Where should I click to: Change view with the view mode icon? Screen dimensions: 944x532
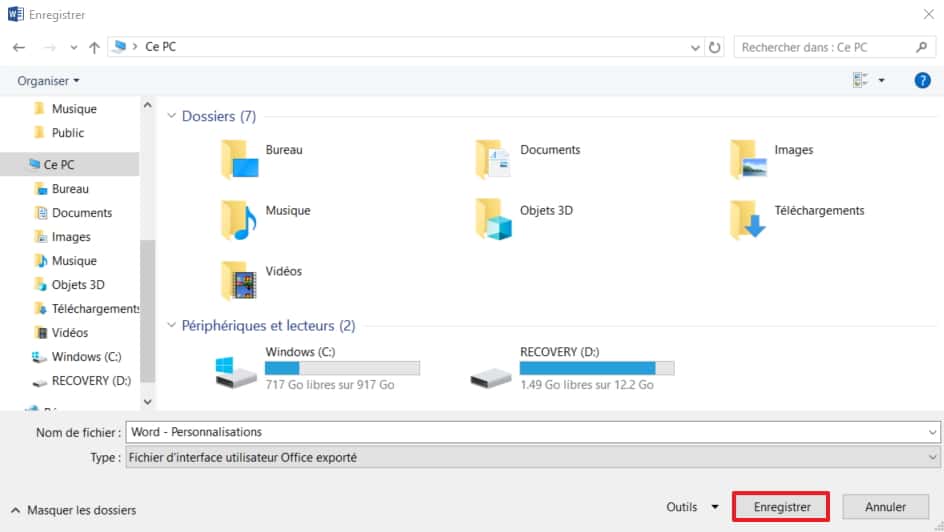coord(860,80)
